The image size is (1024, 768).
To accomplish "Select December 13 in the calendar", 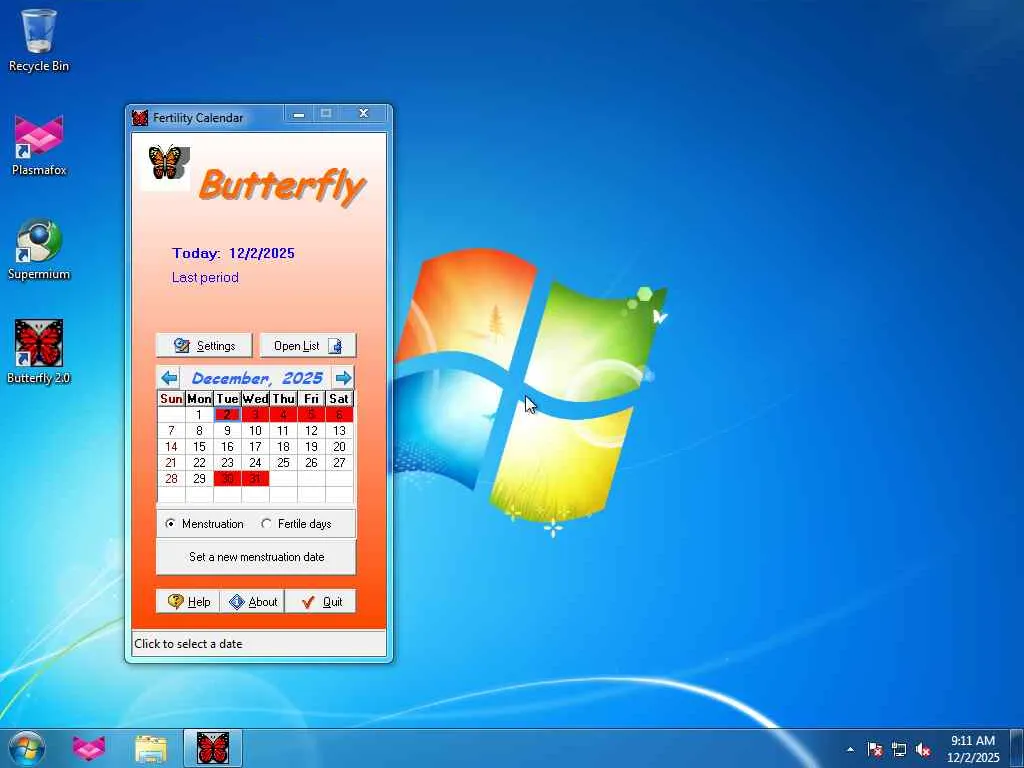I will [340, 430].
